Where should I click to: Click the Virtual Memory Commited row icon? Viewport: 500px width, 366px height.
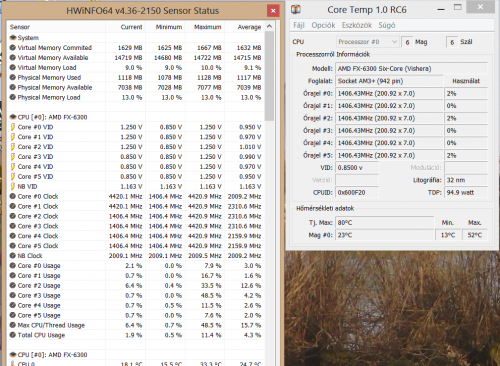pyautogui.click(x=13, y=48)
